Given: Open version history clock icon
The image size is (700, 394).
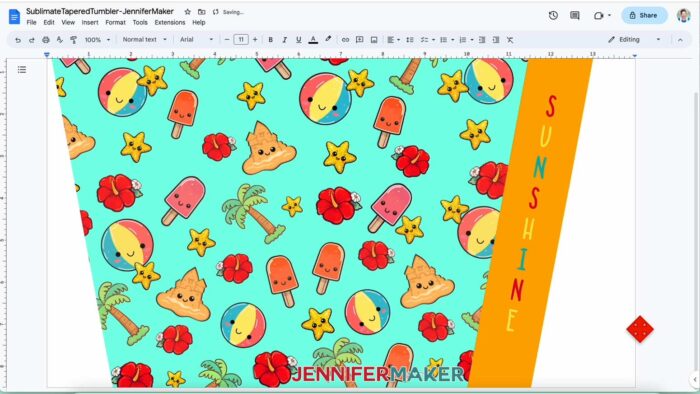Looking at the screenshot, I should tap(553, 16).
